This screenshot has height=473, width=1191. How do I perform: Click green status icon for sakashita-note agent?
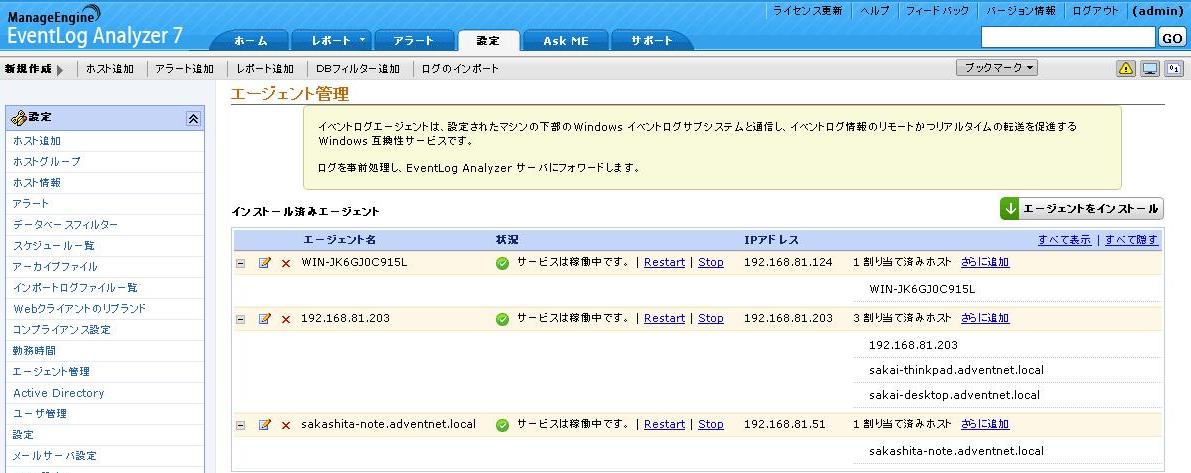click(x=502, y=425)
